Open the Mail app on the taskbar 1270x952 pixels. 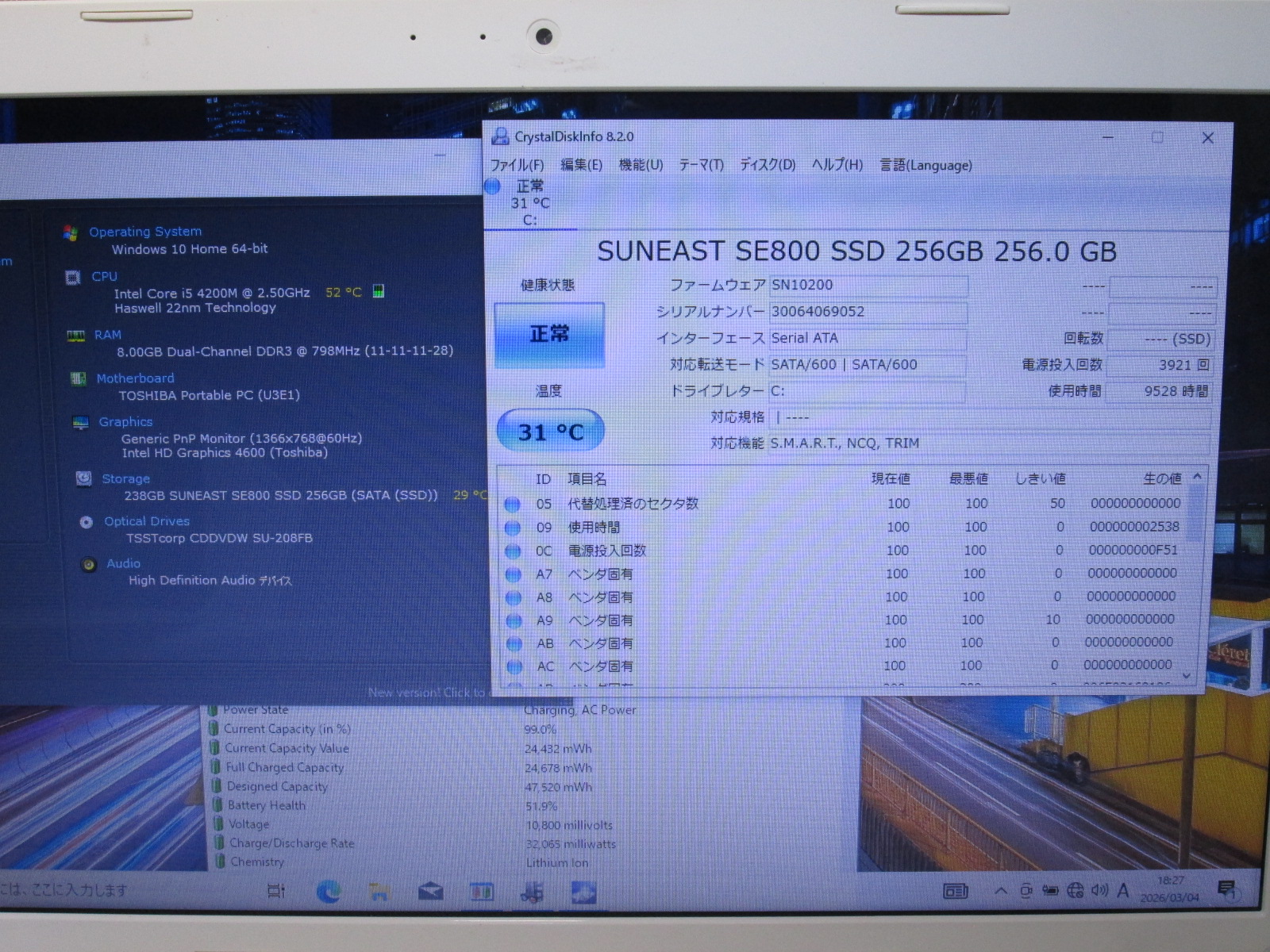click(x=430, y=892)
